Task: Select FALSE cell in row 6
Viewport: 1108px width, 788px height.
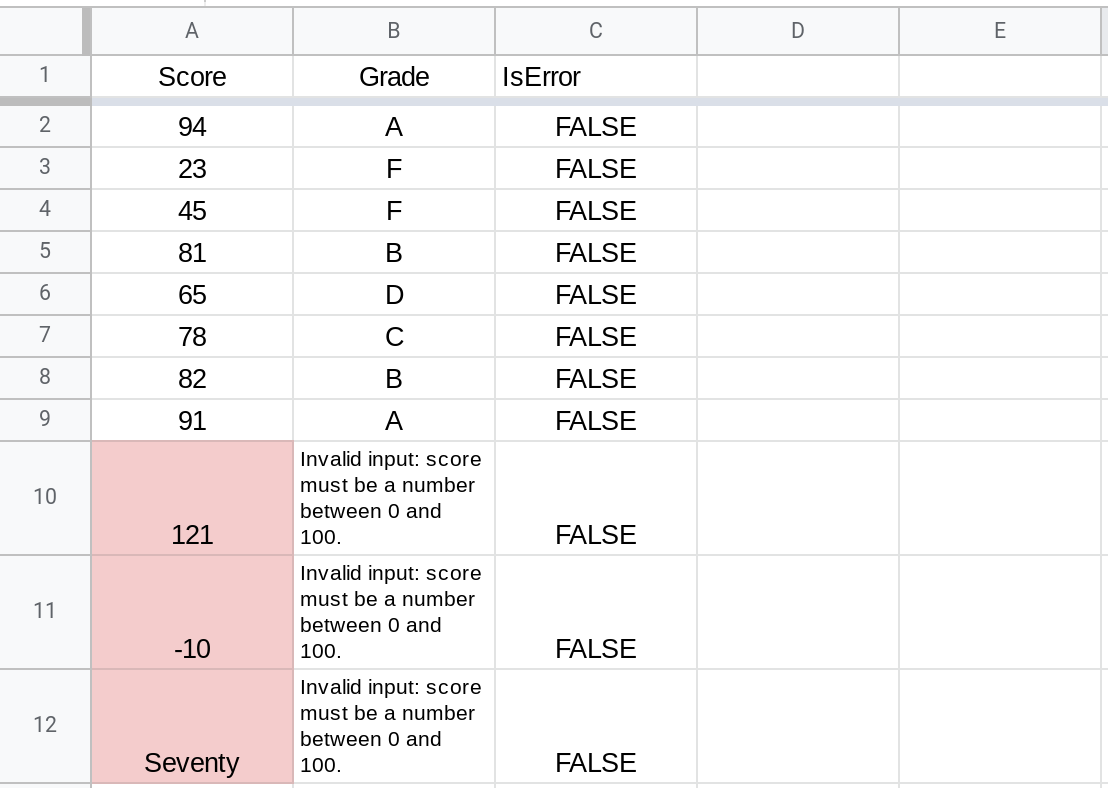Action: pyautogui.click(x=596, y=294)
